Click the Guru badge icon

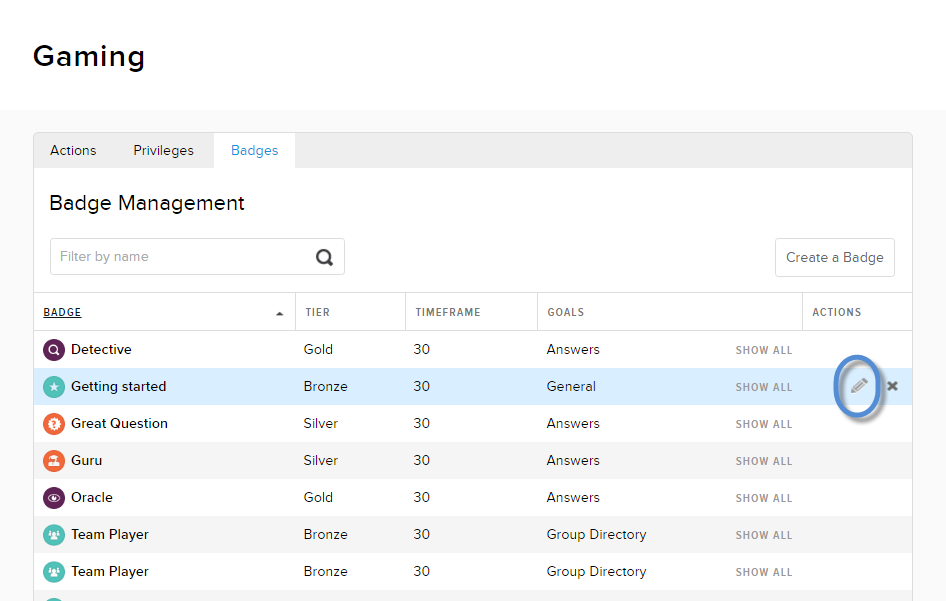[x=53, y=461]
